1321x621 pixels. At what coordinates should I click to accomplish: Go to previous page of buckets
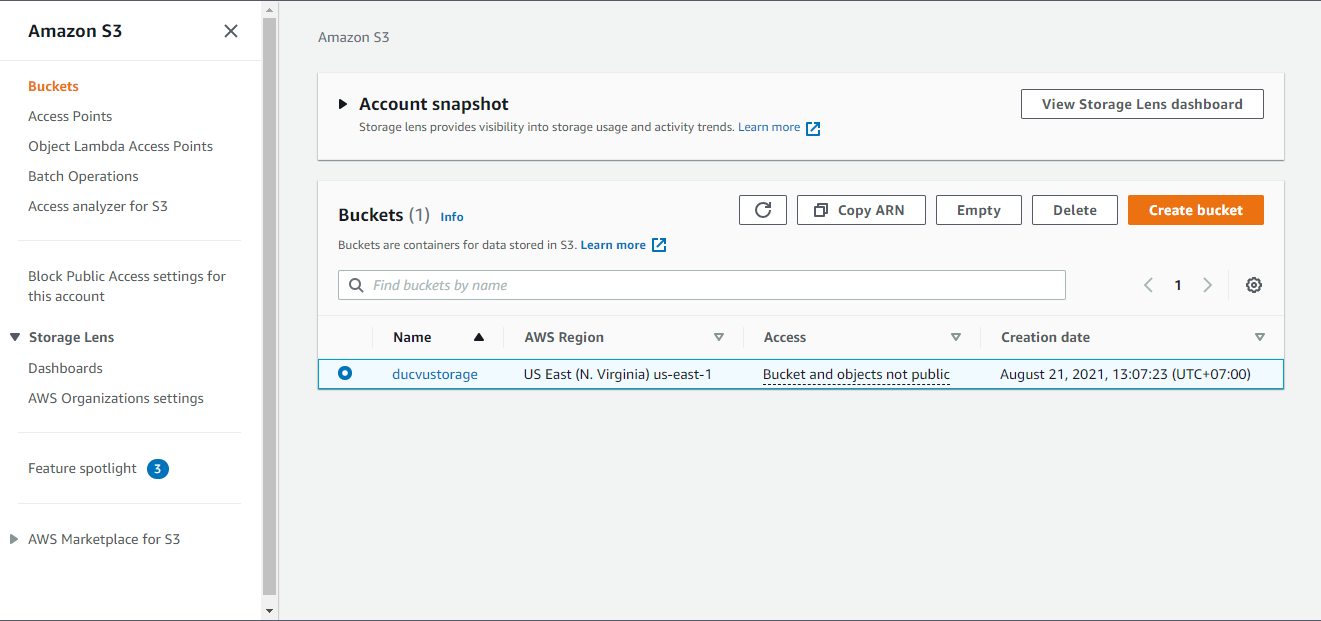click(x=1148, y=285)
